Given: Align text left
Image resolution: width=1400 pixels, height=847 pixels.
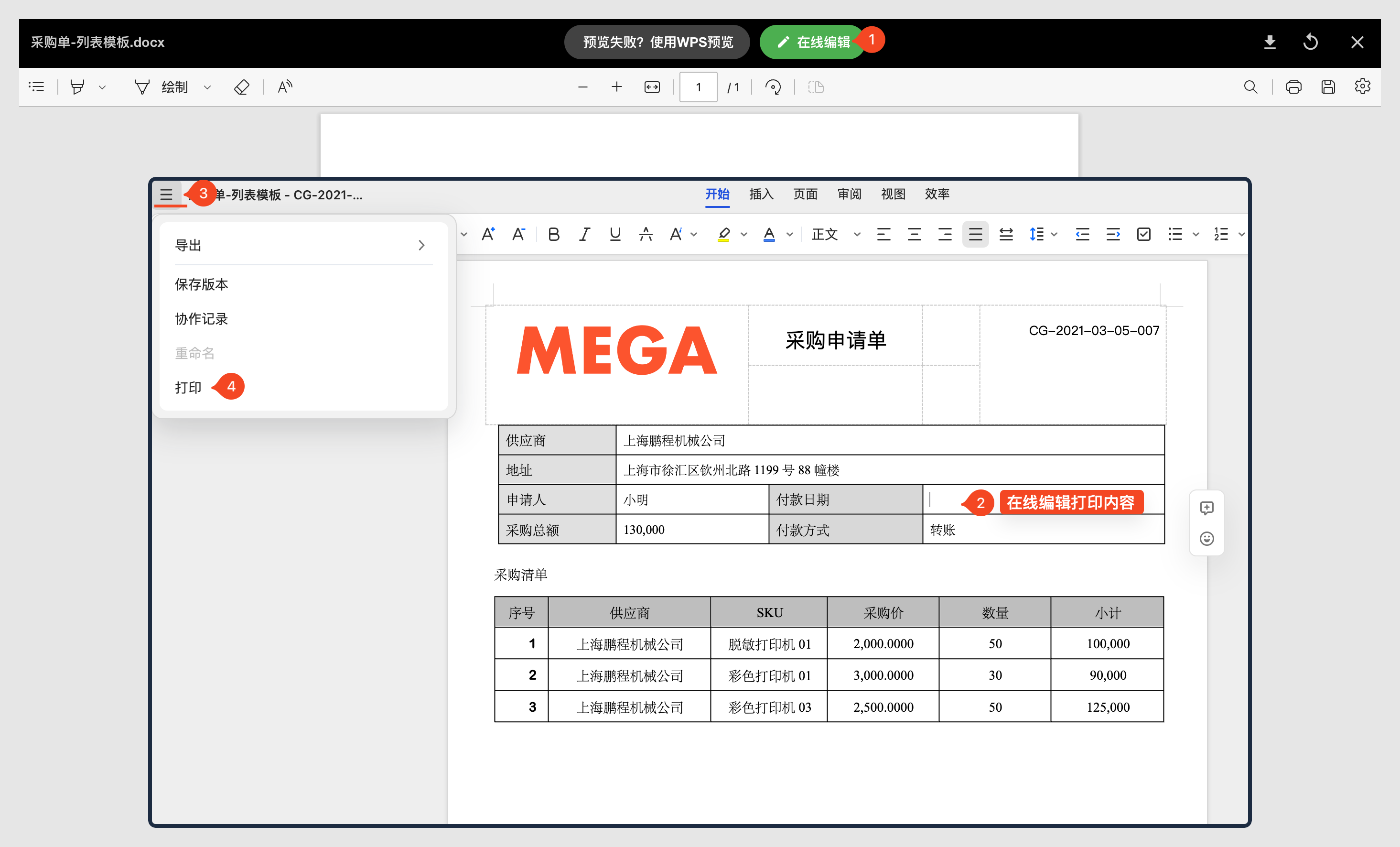Looking at the screenshot, I should (883, 234).
